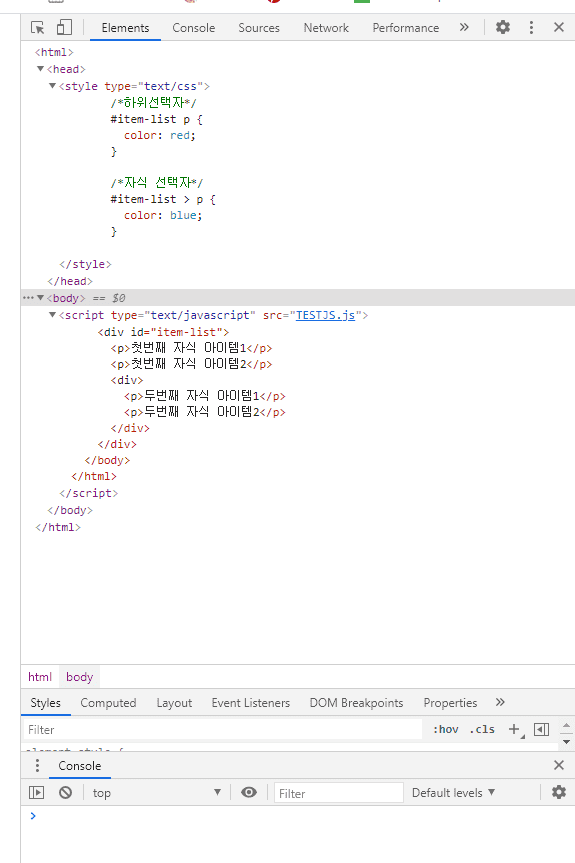
Task: Collapse the head element node
Action: 40,69
